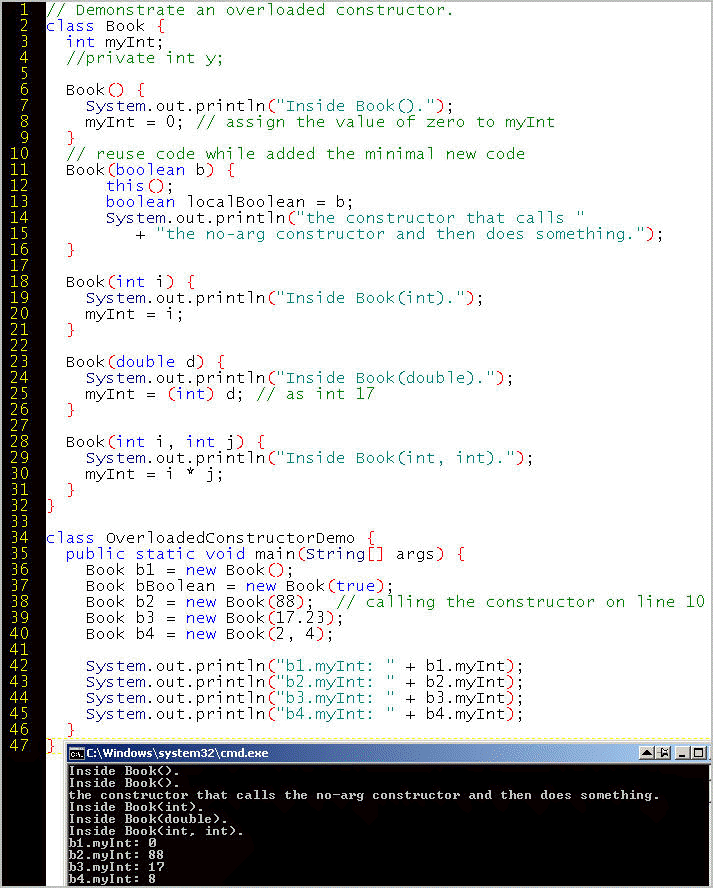Maximize the cmd.exe console window
This screenshot has width=713, height=888.
click(x=699, y=753)
